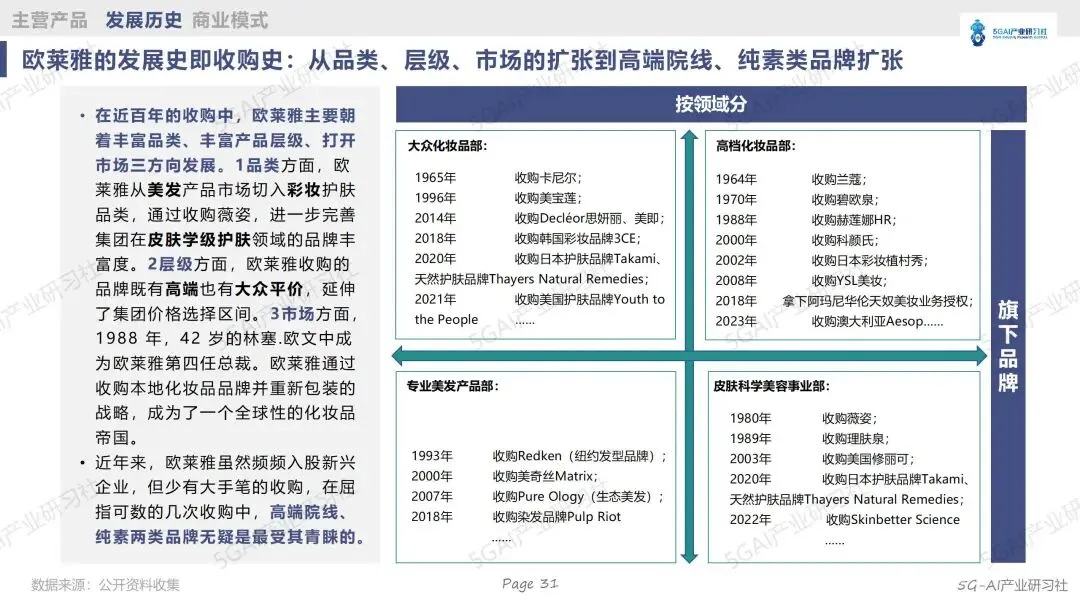
Task: Click the 2000年 收购美奇丝Matrix row
Action: [504, 476]
